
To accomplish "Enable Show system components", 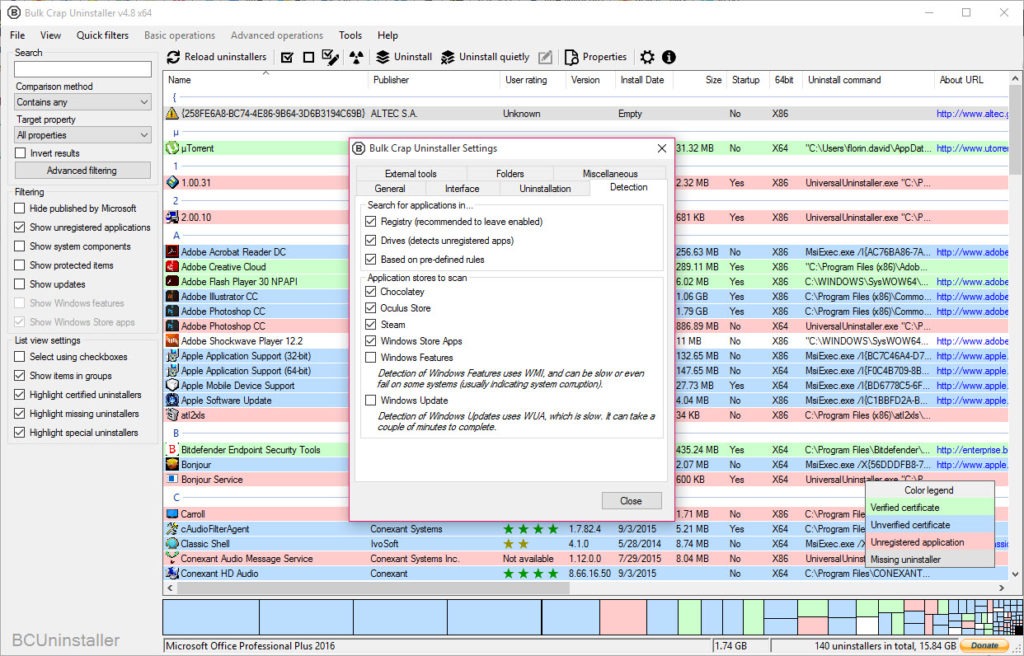I will pyautogui.click(x=20, y=246).
